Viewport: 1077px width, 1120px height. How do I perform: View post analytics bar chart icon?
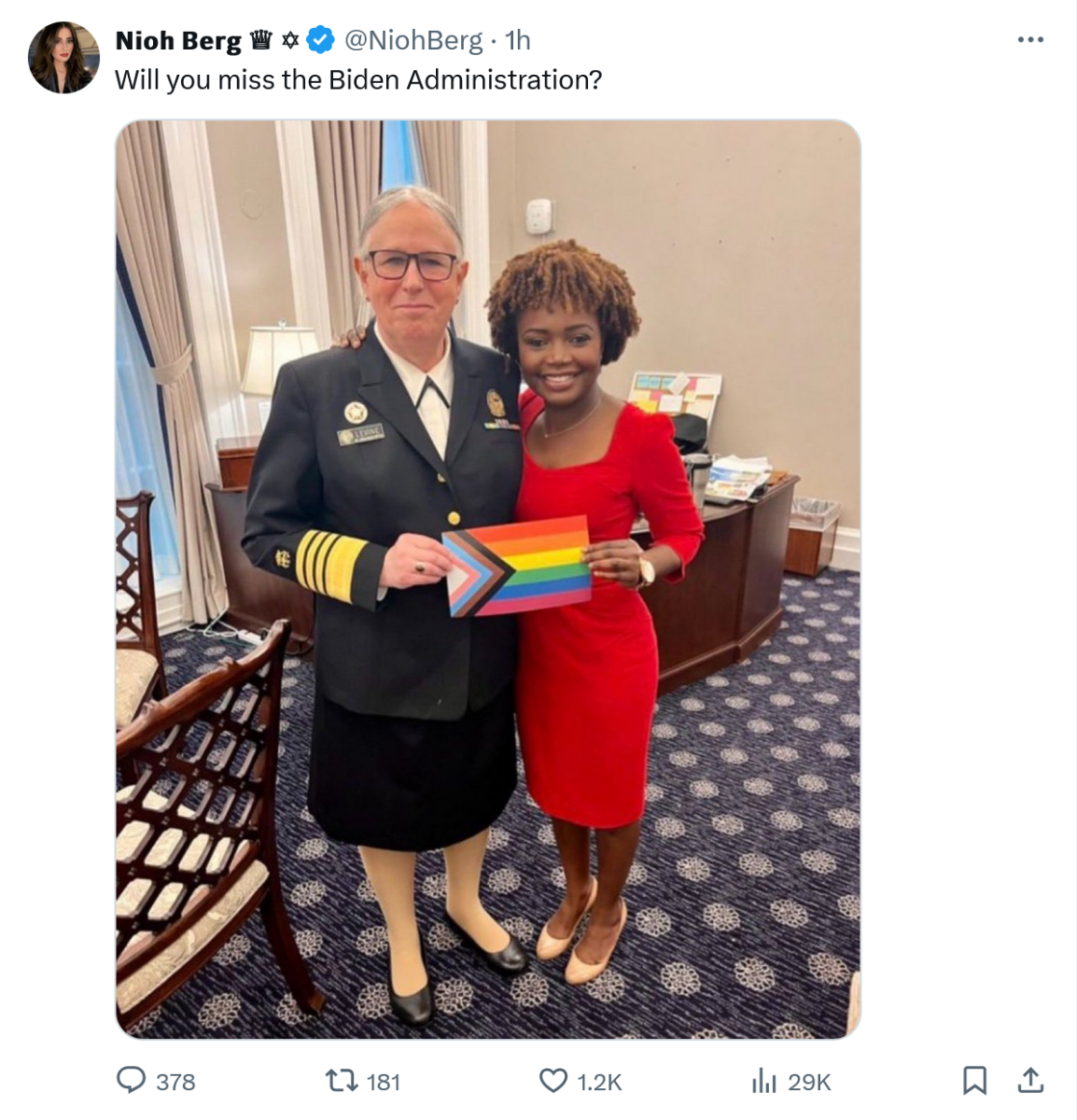pyautogui.click(x=764, y=1081)
